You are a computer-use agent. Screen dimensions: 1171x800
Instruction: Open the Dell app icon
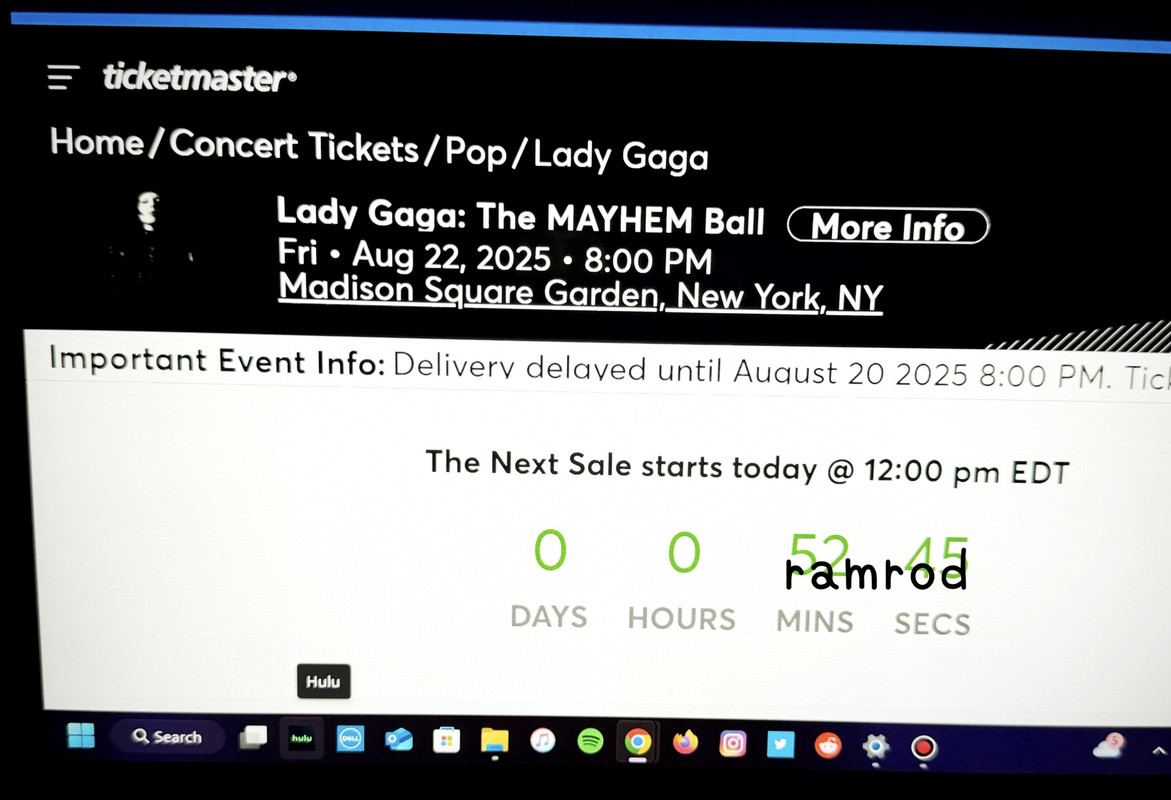[x=350, y=739]
